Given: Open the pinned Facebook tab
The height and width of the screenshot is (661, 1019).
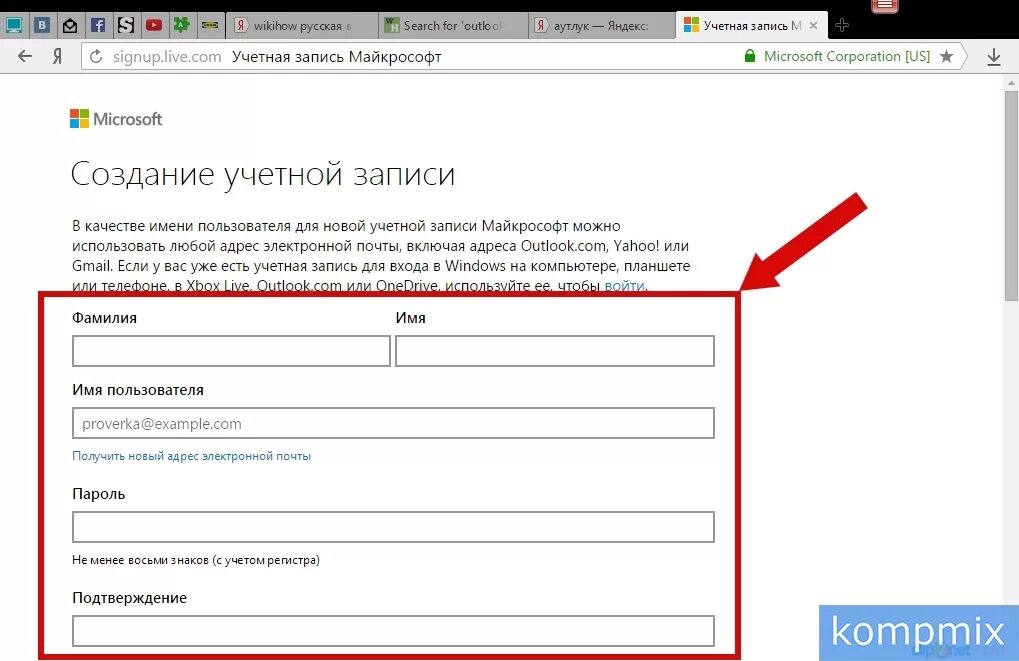Looking at the screenshot, I should coord(98,25).
